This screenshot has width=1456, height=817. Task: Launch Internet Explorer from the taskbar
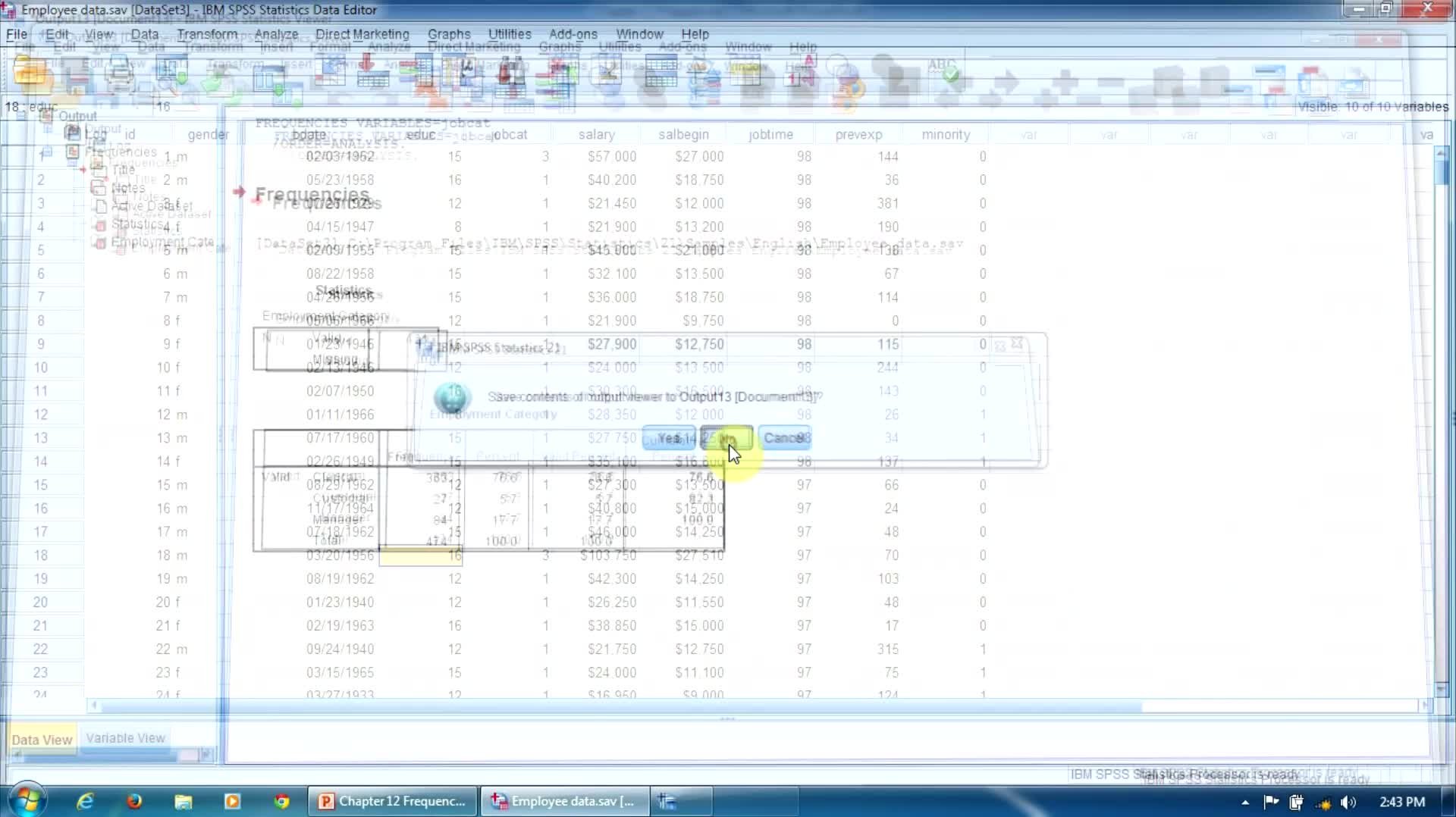[x=85, y=801]
